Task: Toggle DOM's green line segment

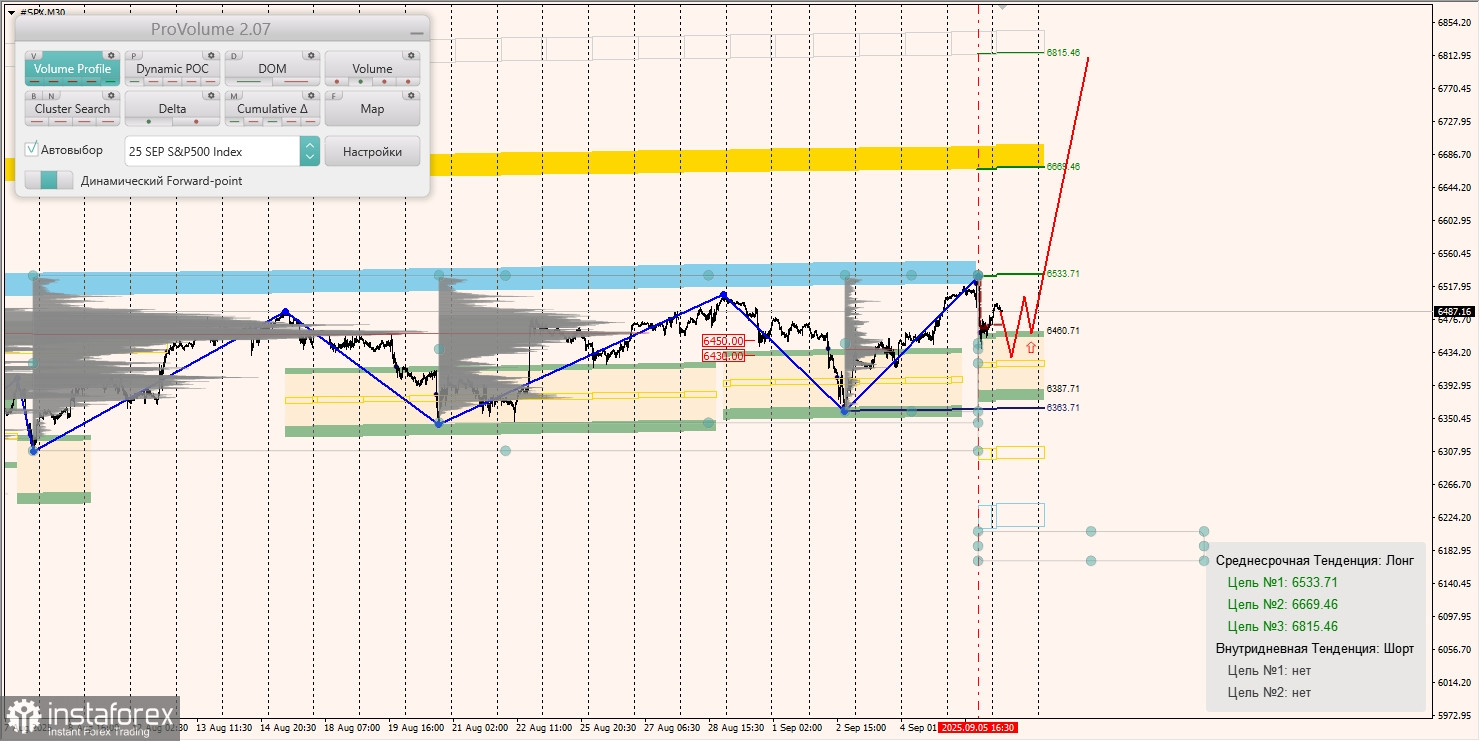Action: click(249, 81)
